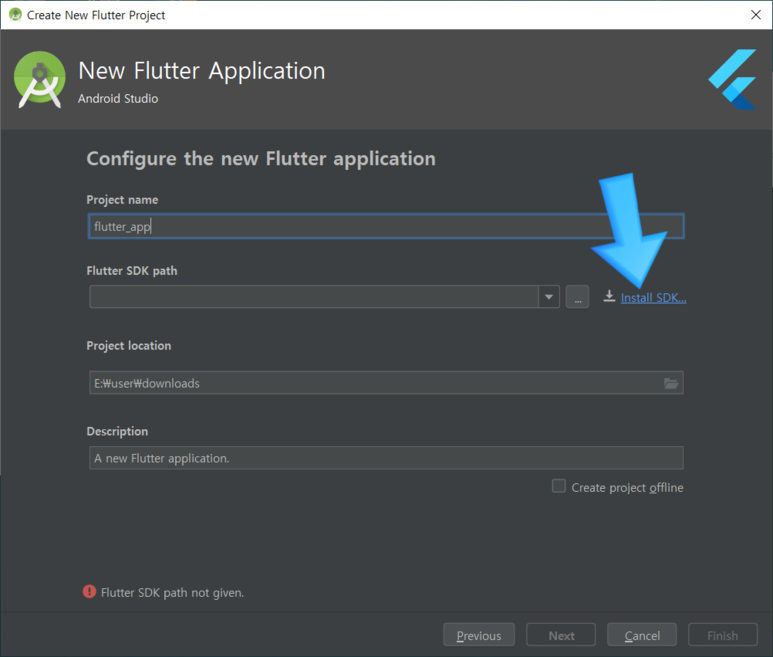Click the 'Project name' label

(x=122, y=200)
